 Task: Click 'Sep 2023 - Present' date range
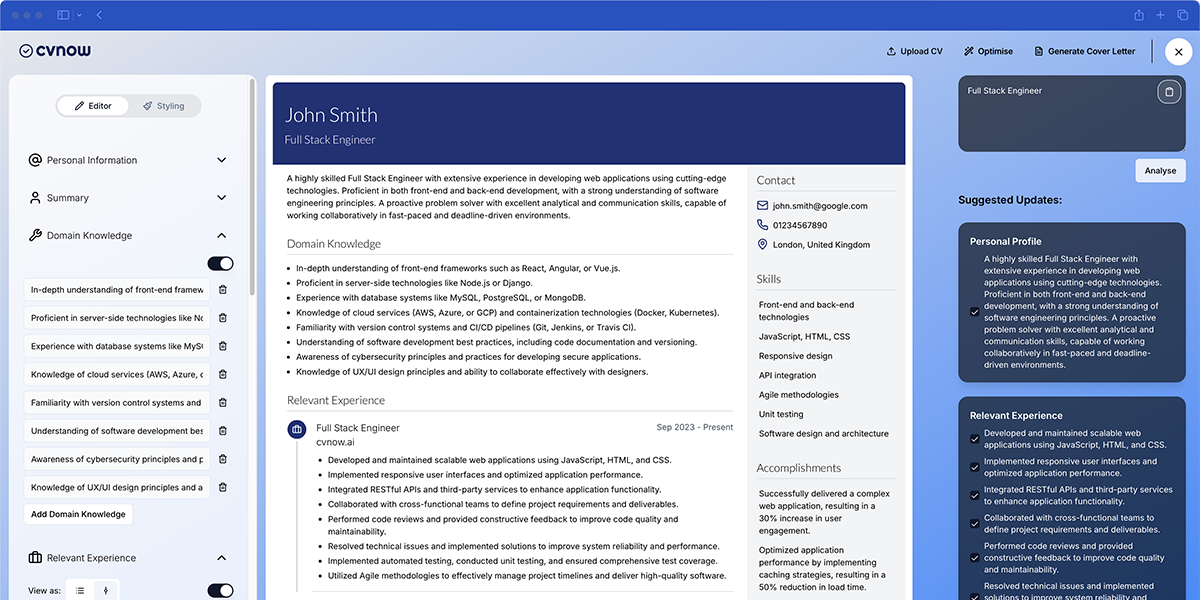pos(695,427)
